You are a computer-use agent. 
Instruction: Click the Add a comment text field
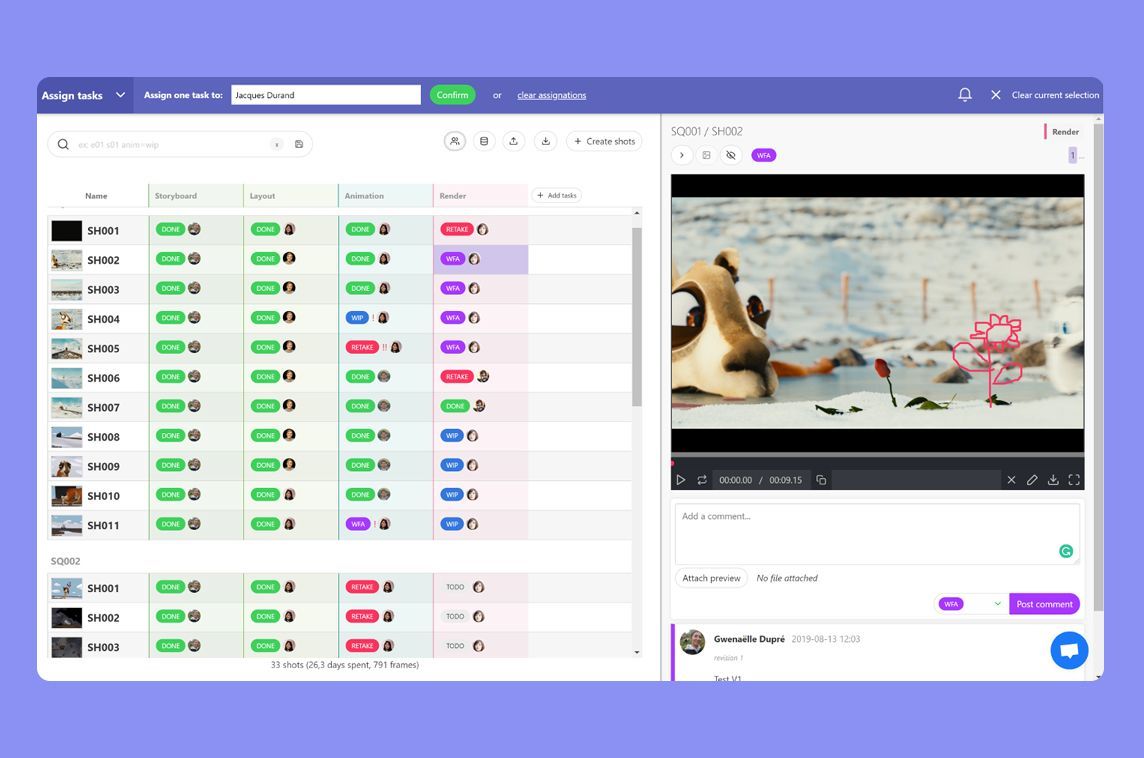click(x=877, y=533)
